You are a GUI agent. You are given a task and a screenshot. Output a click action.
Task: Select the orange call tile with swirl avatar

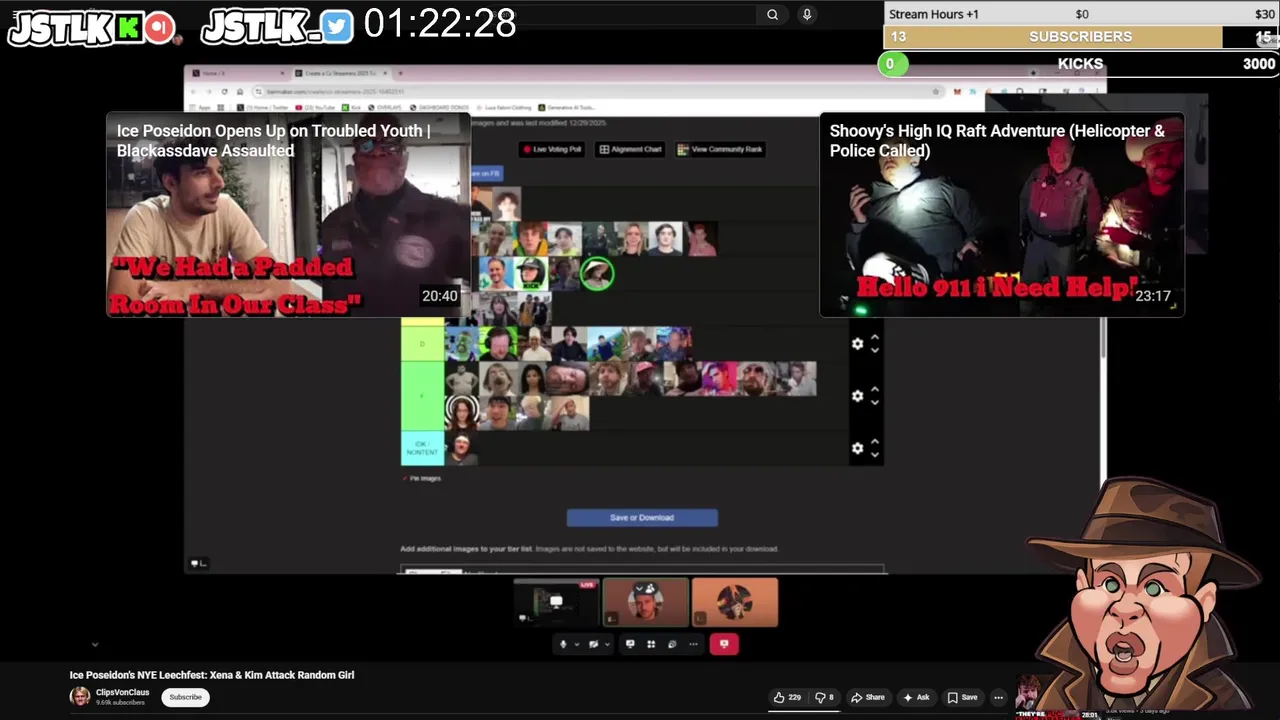(734, 603)
